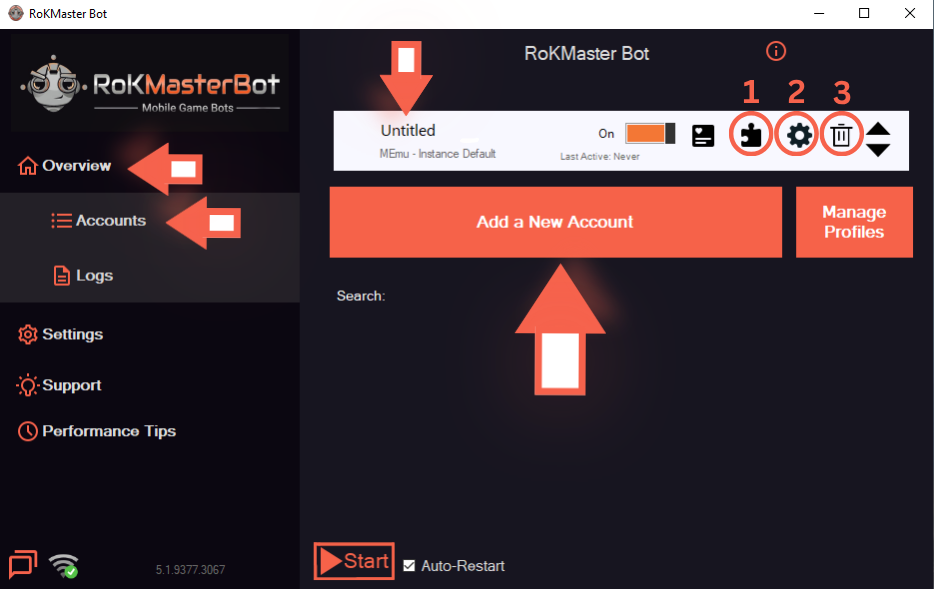
Task: Open the chat bubbles icon at bottom left
Action: point(23,564)
